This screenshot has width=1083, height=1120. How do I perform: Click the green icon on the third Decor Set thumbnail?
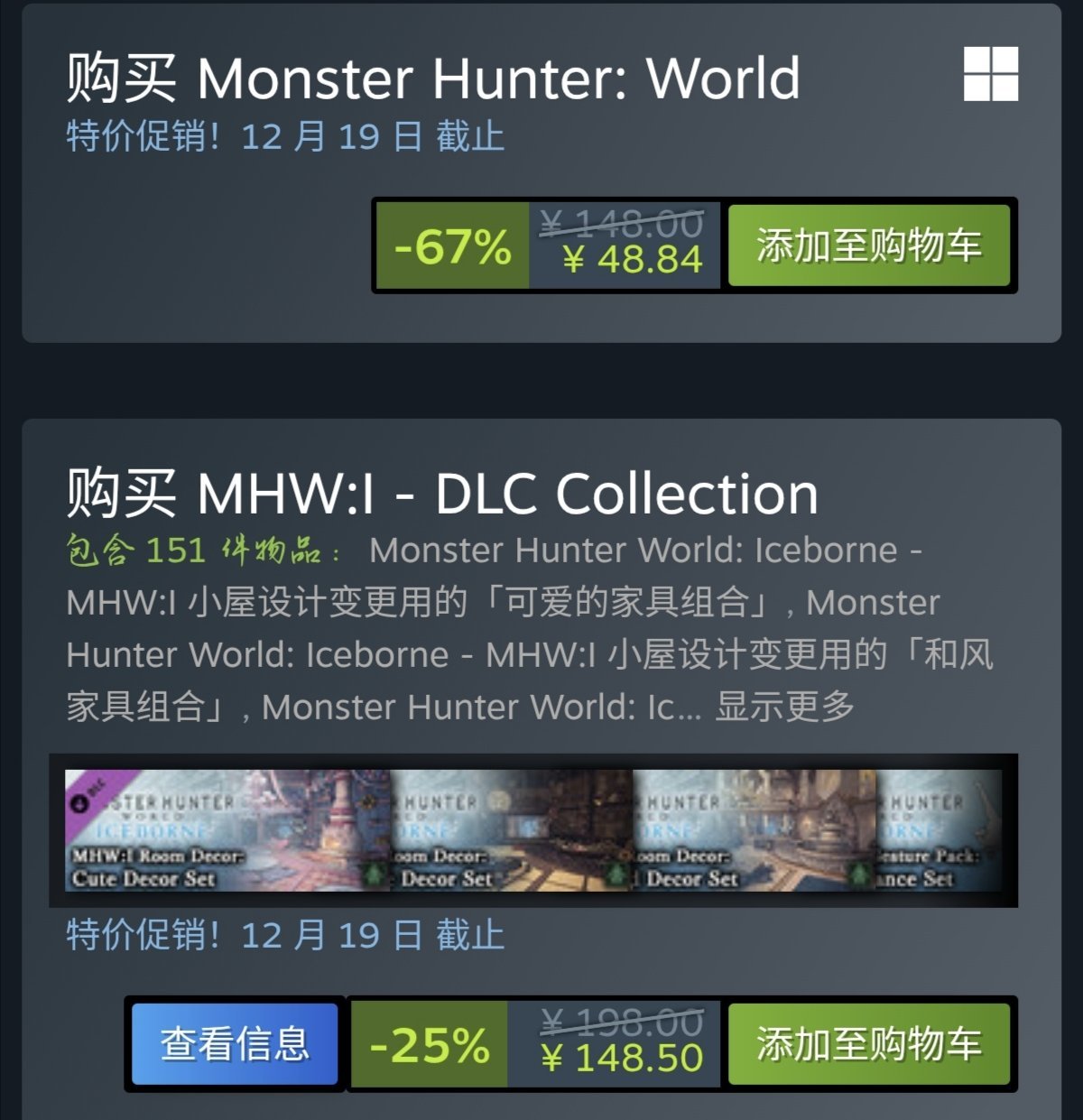860,875
